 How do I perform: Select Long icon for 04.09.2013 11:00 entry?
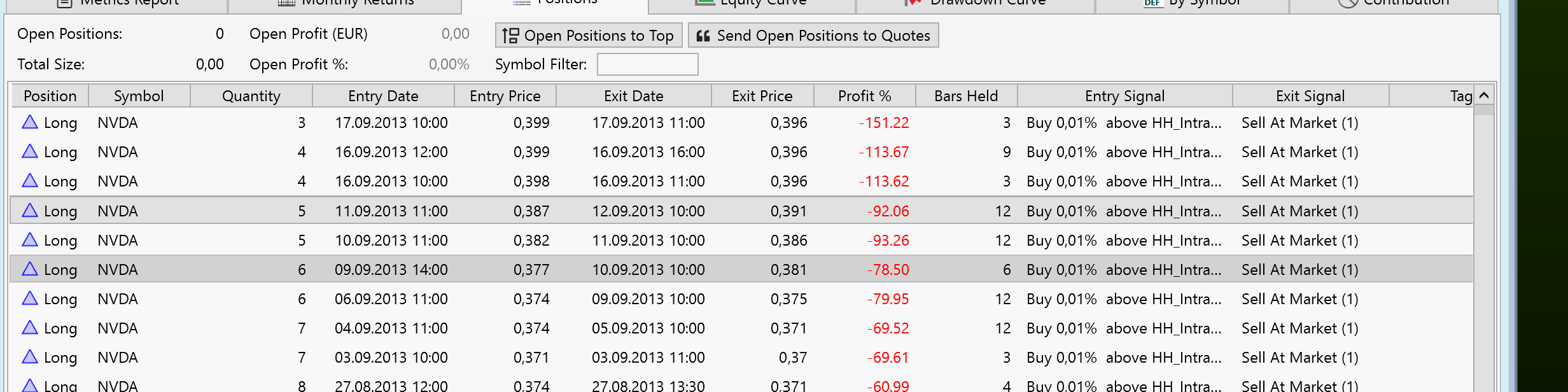(30, 328)
